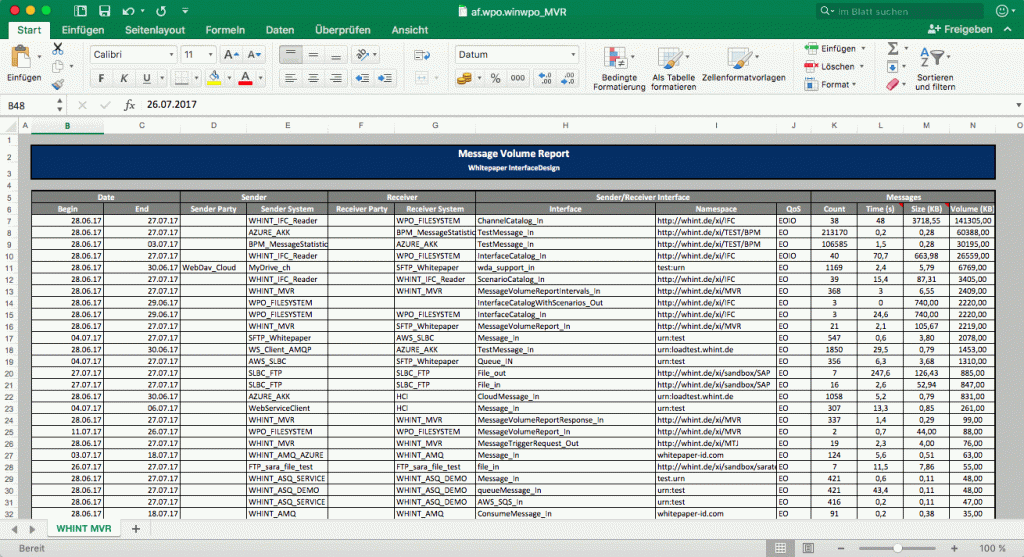The width and height of the screenshot is (1024, 557).
Task: Increase indent icon
Action: pos(385,78)
